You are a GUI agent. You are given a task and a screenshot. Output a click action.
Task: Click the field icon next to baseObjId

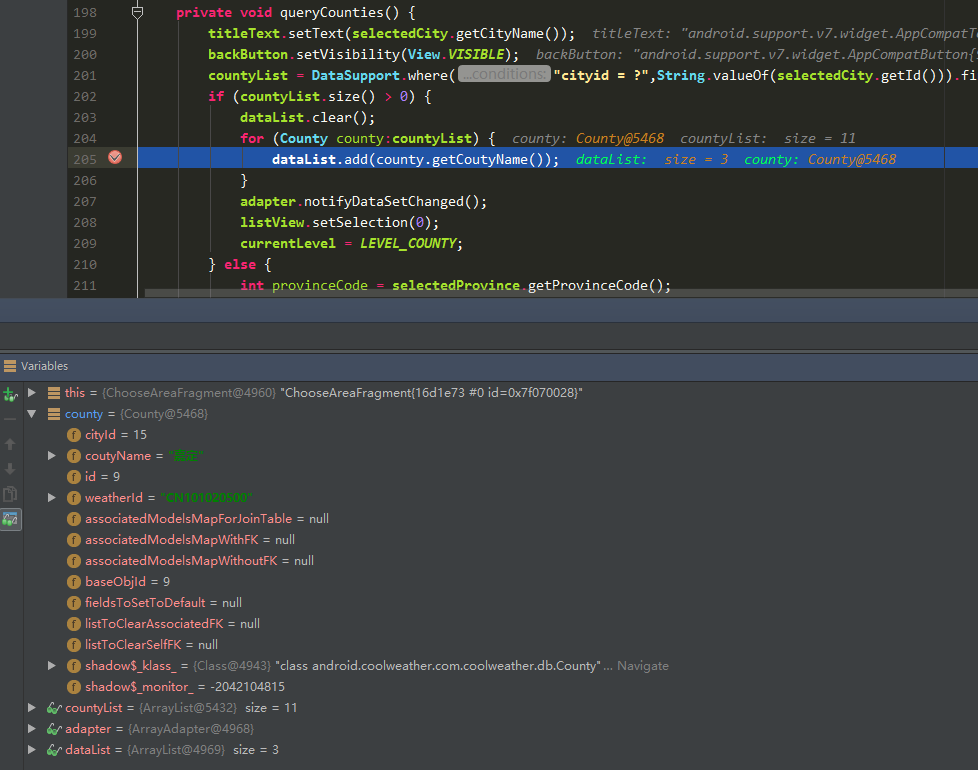point(74,582)
